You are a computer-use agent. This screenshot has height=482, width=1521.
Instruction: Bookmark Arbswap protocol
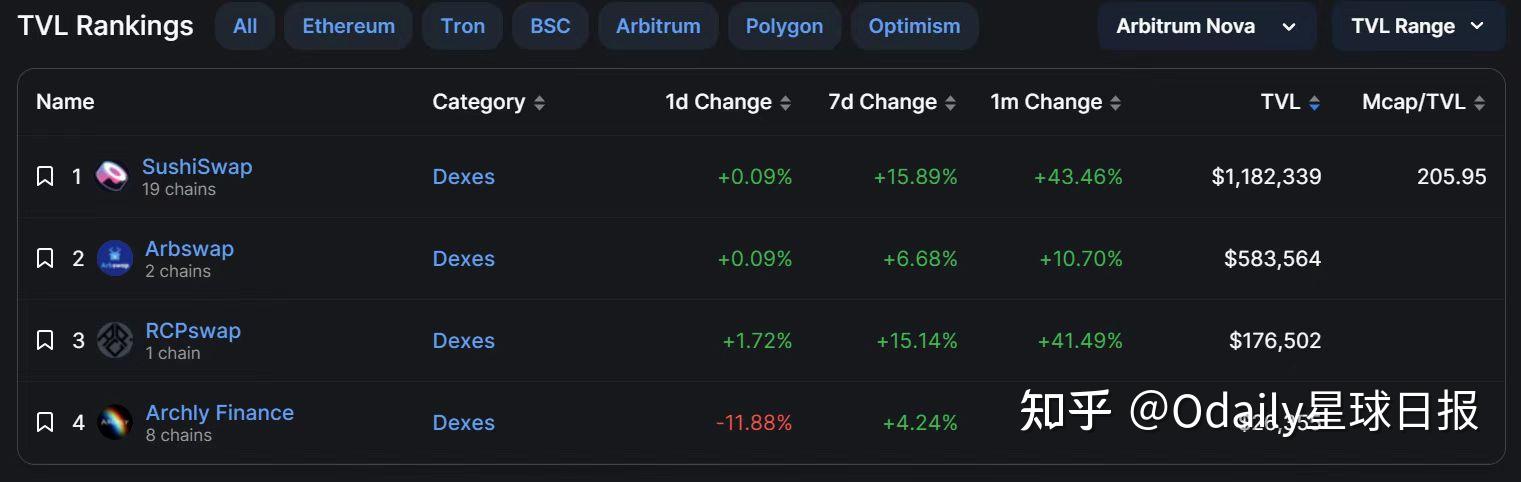[x=45, y=259]
